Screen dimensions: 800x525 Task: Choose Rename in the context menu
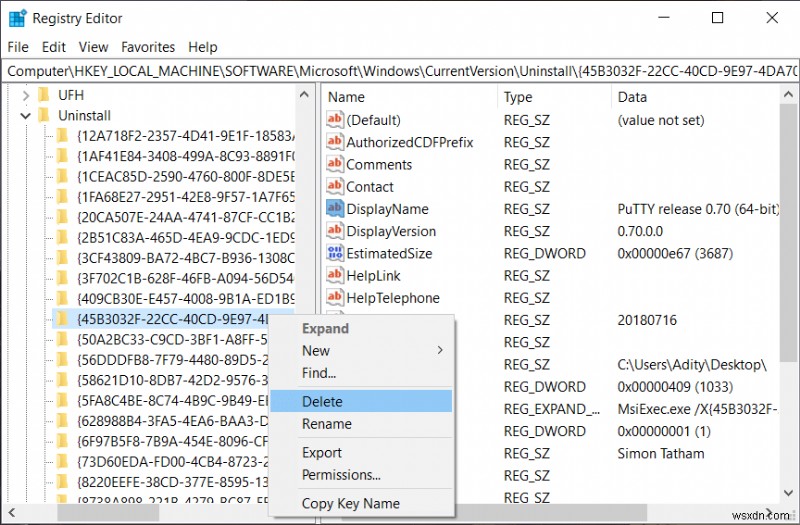(x=361, y=423)
